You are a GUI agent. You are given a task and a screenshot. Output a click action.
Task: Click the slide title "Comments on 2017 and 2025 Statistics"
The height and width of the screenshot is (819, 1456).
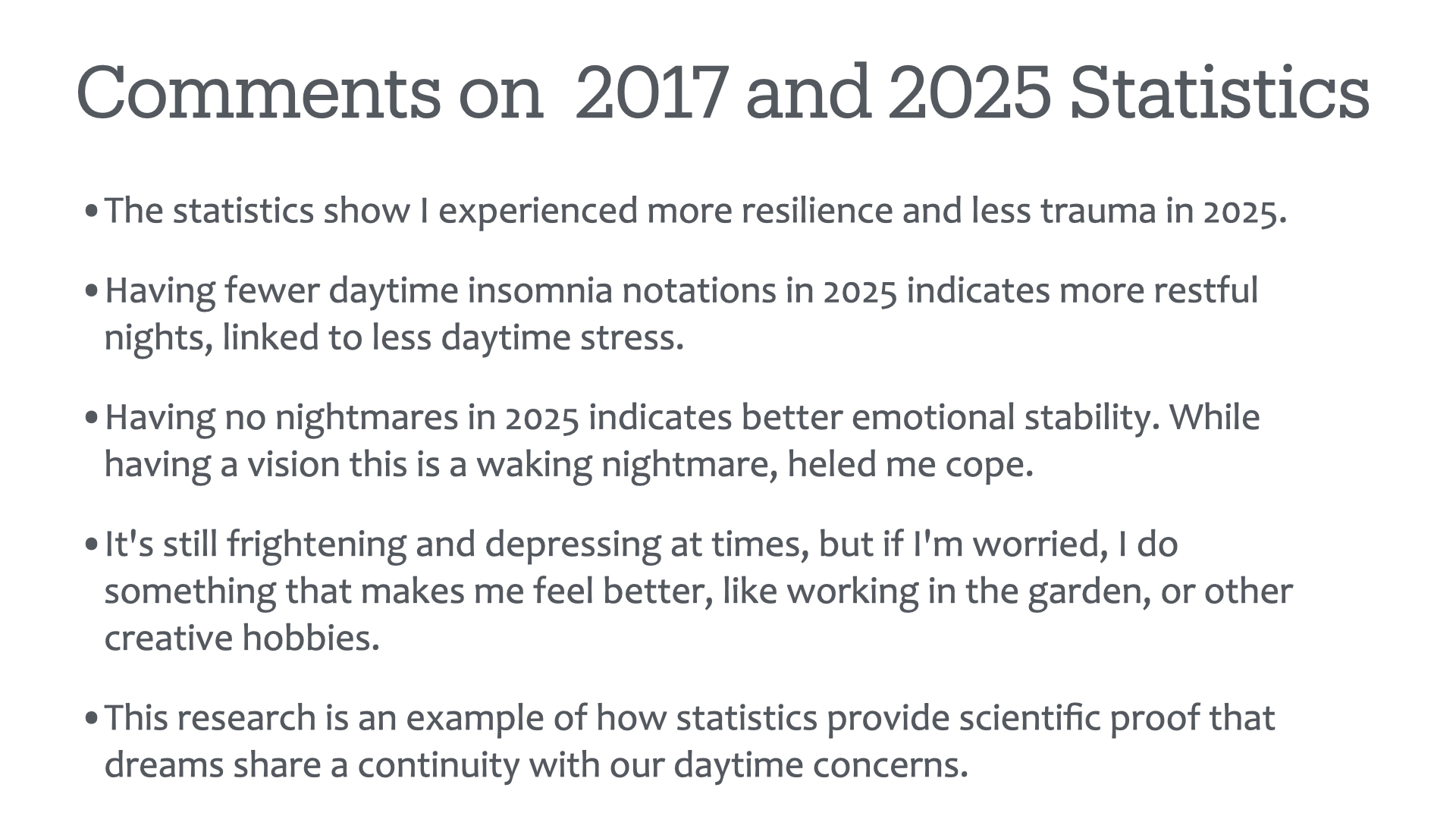point(723,93)
